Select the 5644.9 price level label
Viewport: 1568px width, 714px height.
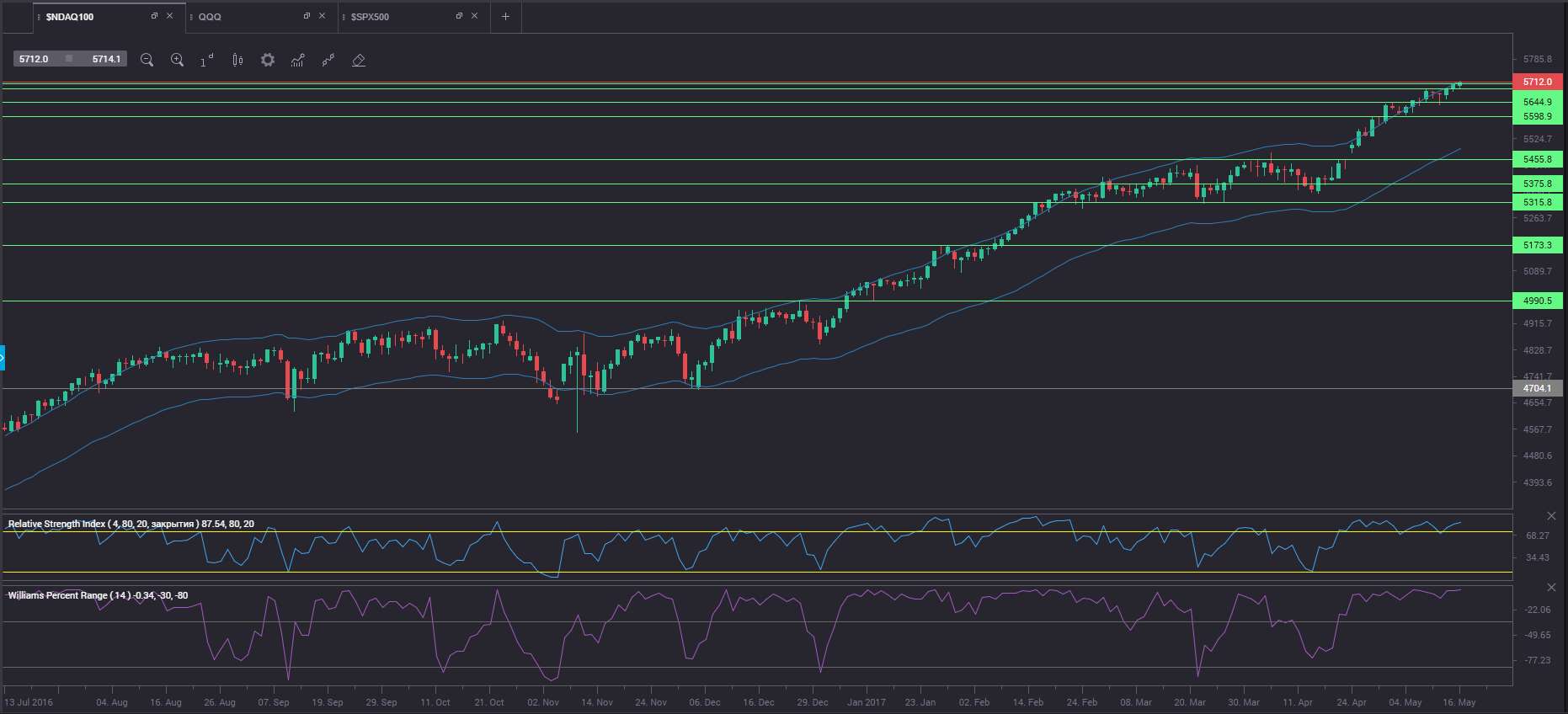tap(1538, 102)
